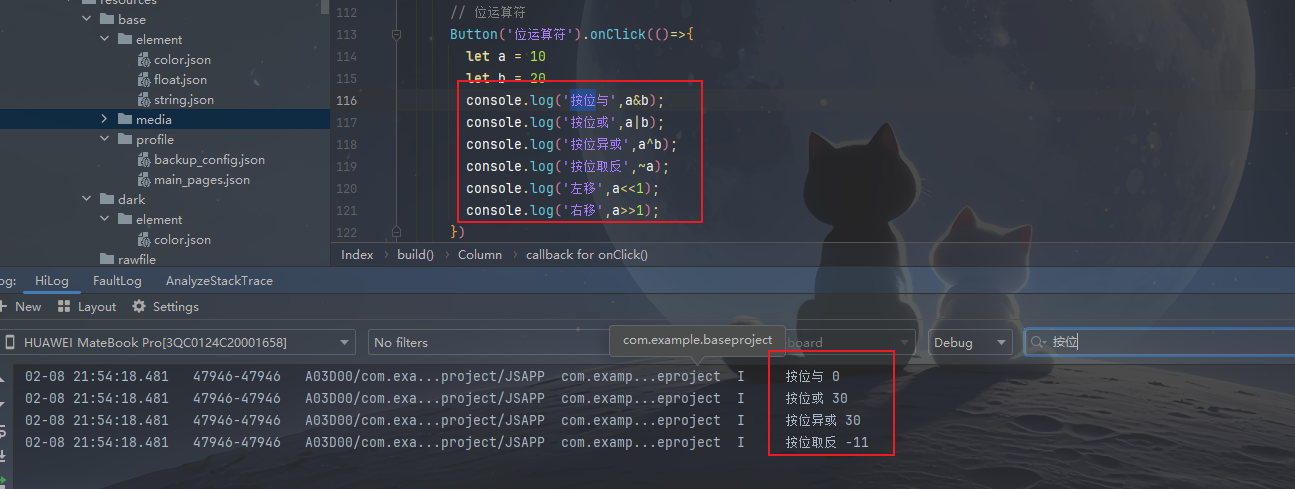Collapse the element folder under dark
The height and width of the screenshot is (489, 1295).
104,220
